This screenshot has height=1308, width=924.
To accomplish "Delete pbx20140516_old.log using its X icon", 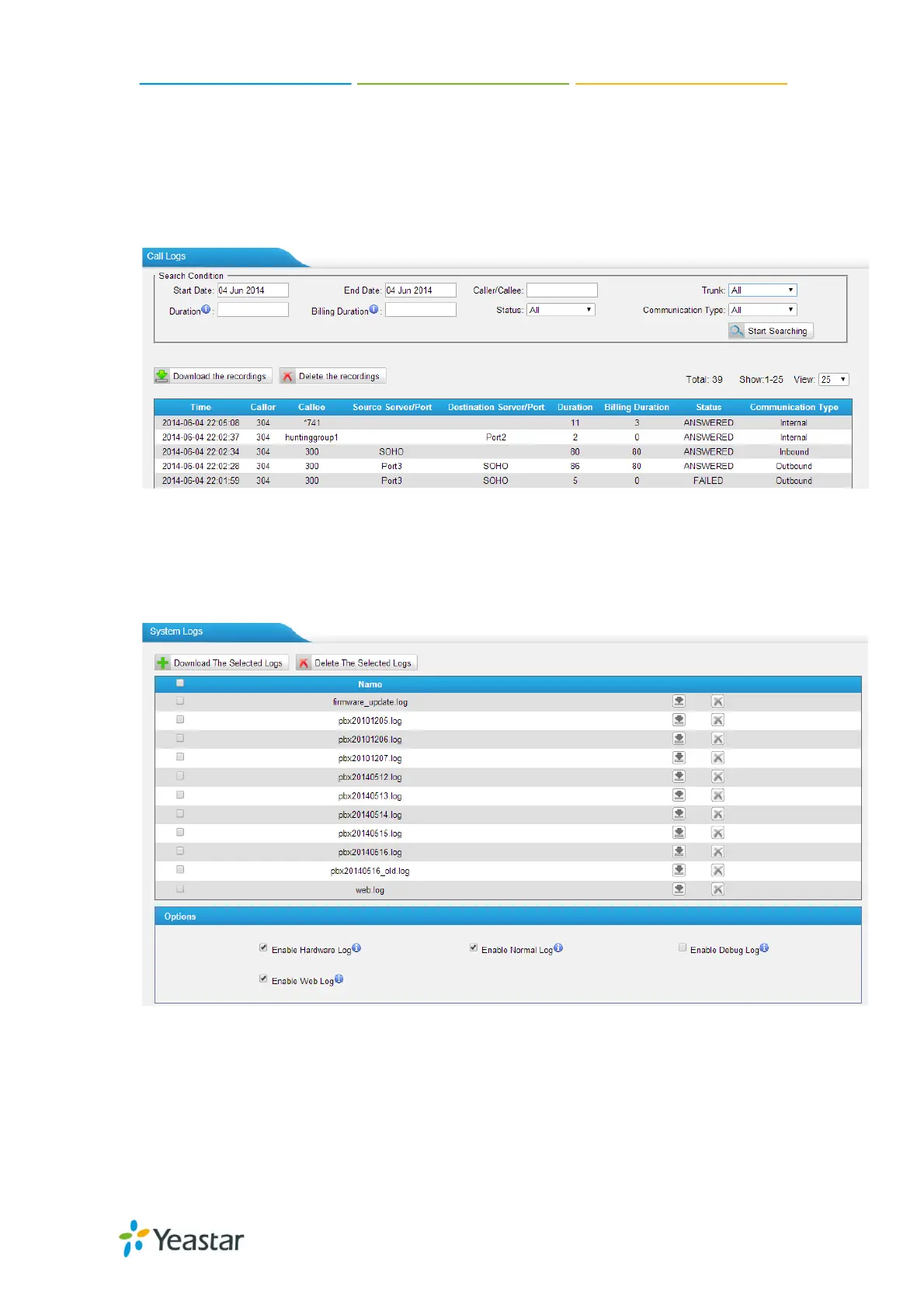I will pyautogui.click(x=717, y=871).
